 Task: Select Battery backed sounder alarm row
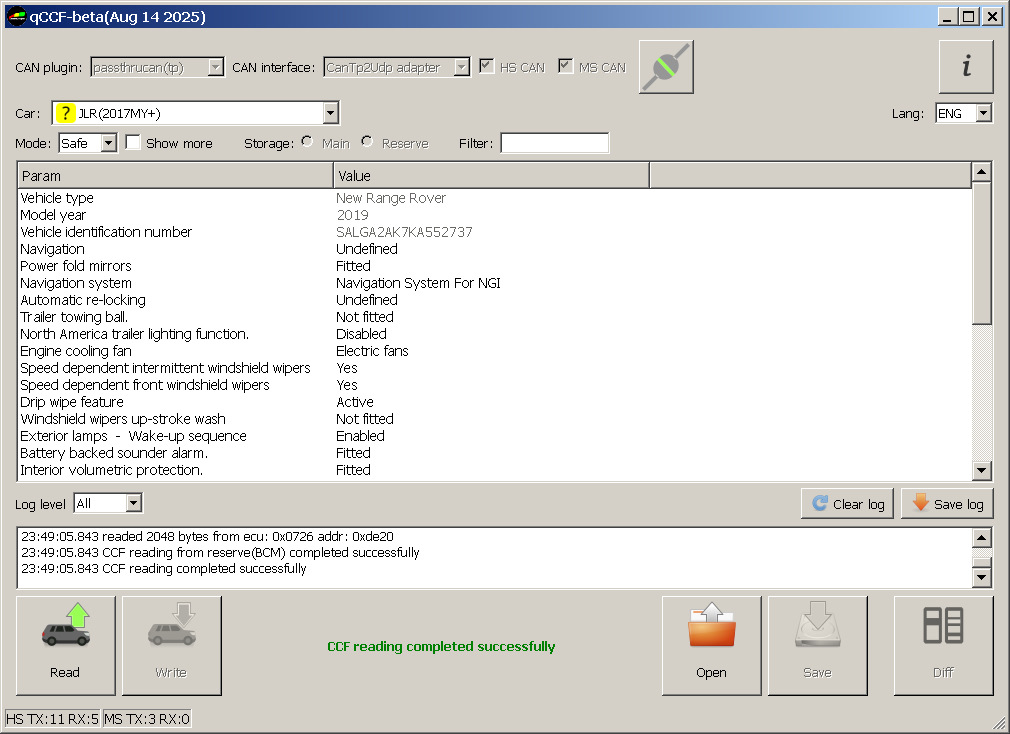[495, 453]
